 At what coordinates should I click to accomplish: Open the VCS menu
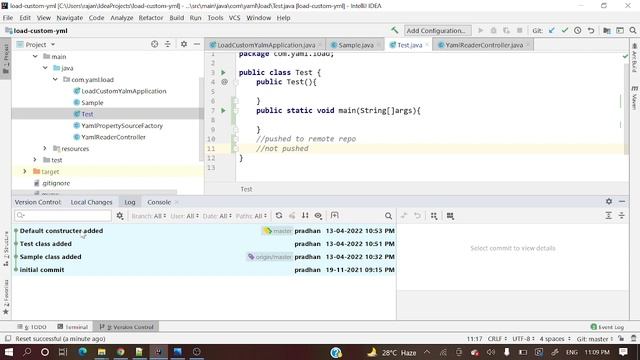[x=234, y=18]
